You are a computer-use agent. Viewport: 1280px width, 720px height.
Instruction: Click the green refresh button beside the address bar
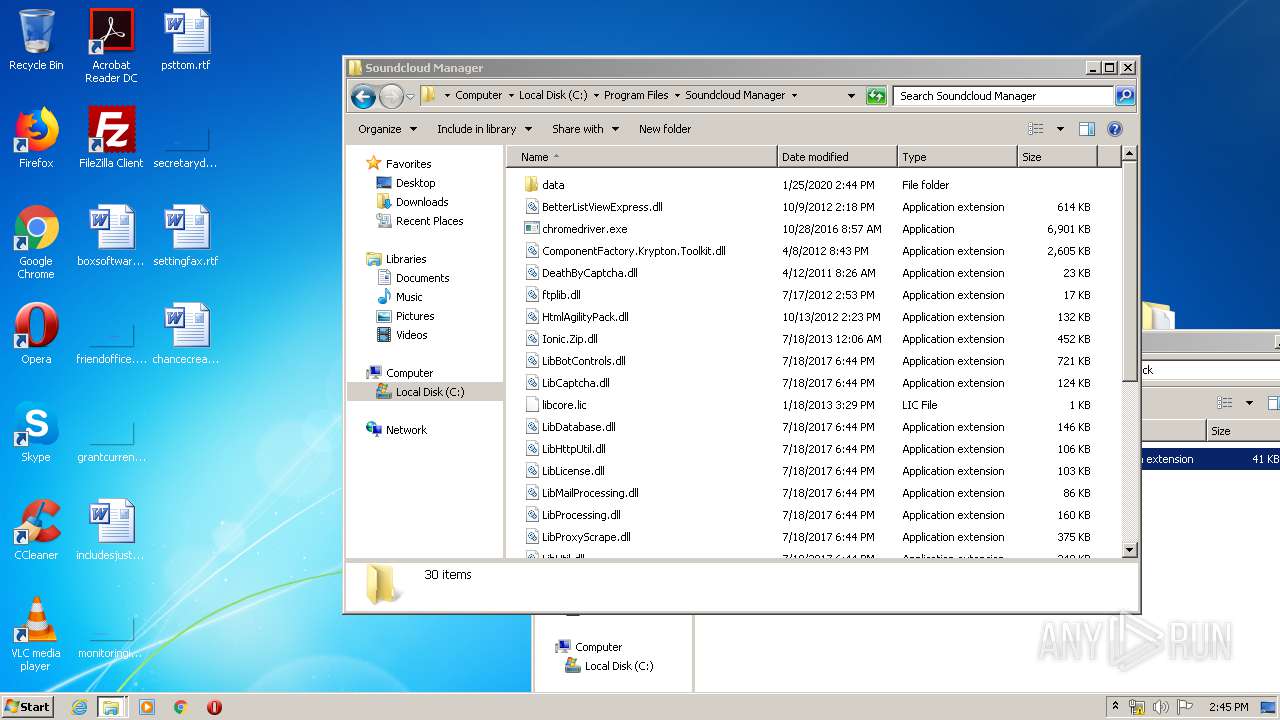coord(876,96)
